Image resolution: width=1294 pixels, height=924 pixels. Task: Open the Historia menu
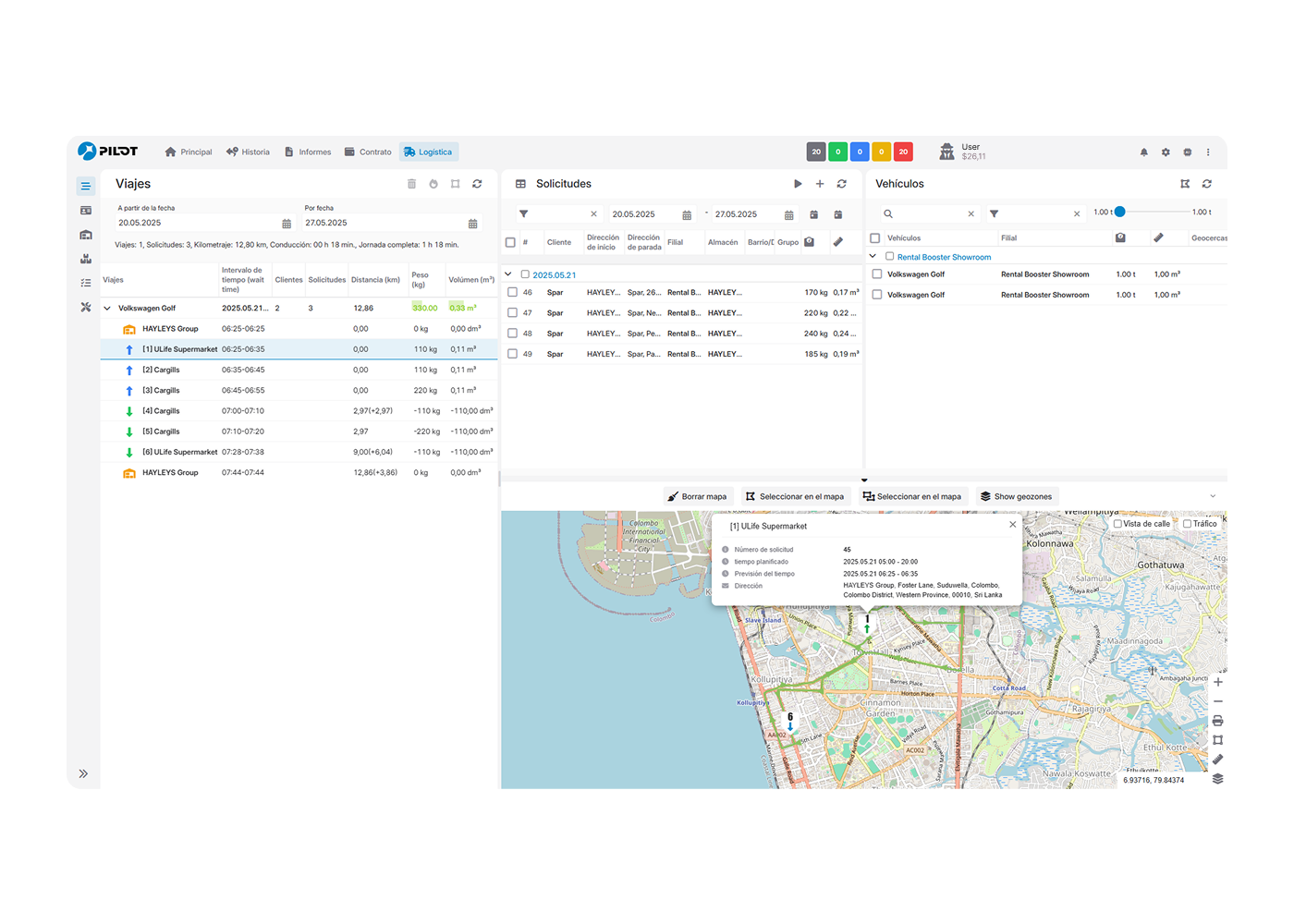pyautogui.click(x=248, y=152)
